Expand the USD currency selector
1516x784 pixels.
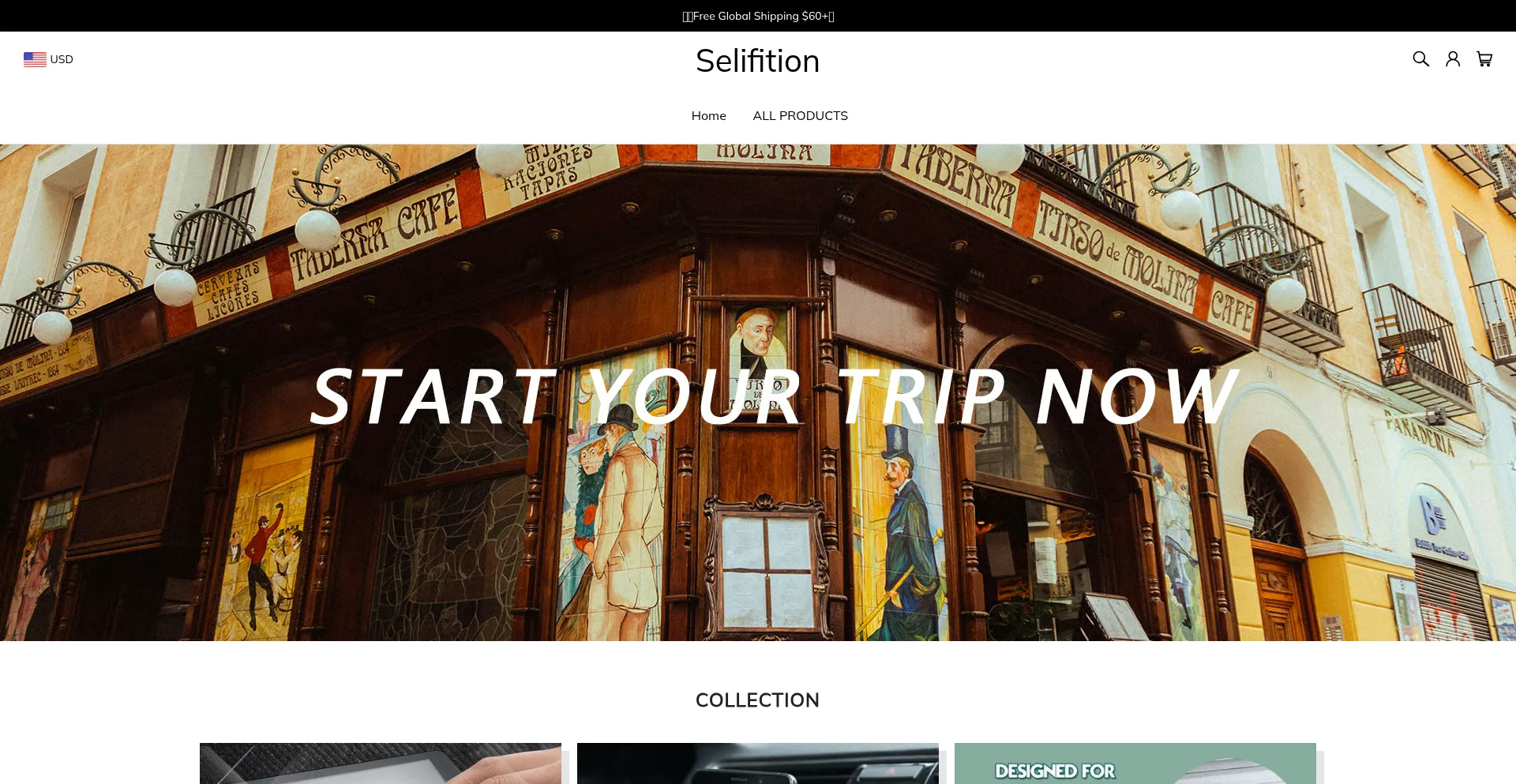click(48, 59)
